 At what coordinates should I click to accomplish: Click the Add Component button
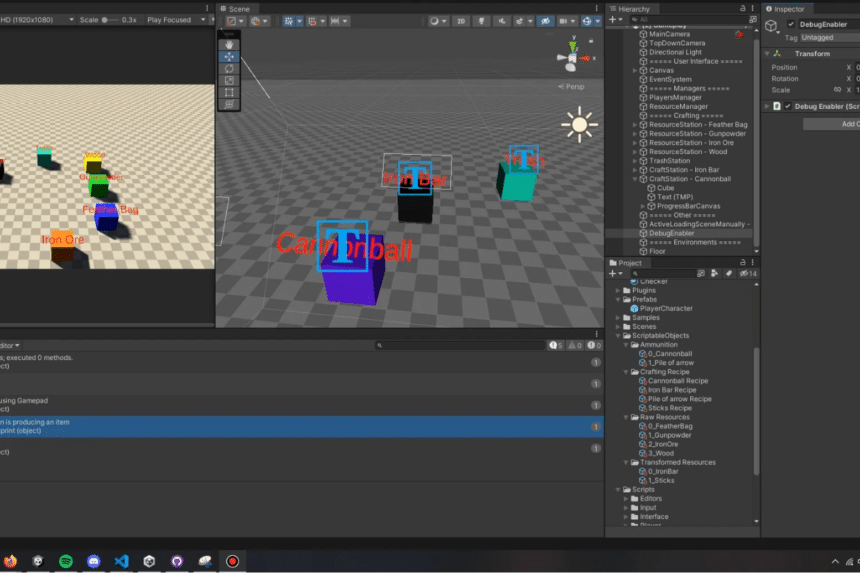[x=831, y=124]
